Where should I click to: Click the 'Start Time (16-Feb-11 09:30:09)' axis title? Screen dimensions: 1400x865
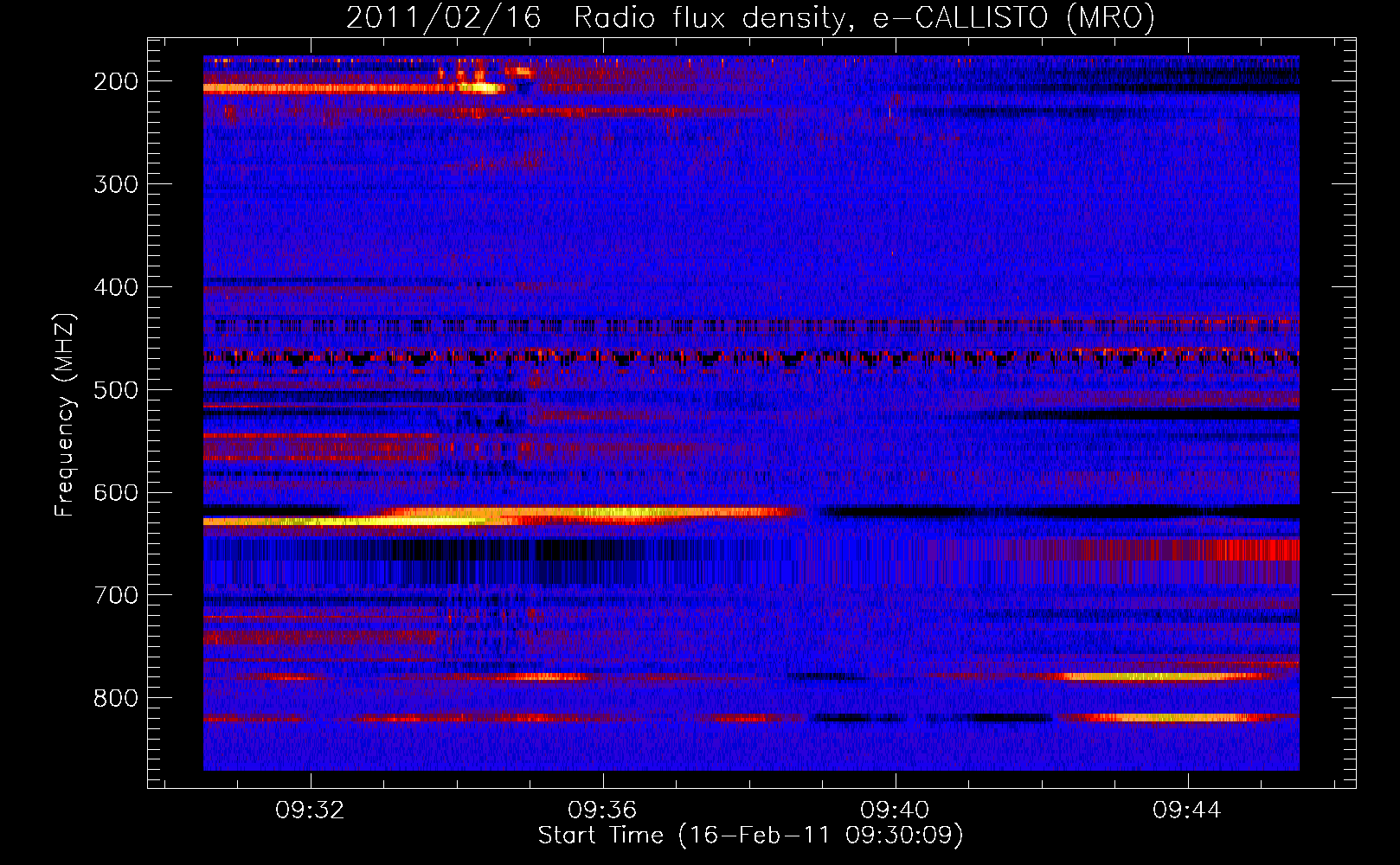[751, 836]
